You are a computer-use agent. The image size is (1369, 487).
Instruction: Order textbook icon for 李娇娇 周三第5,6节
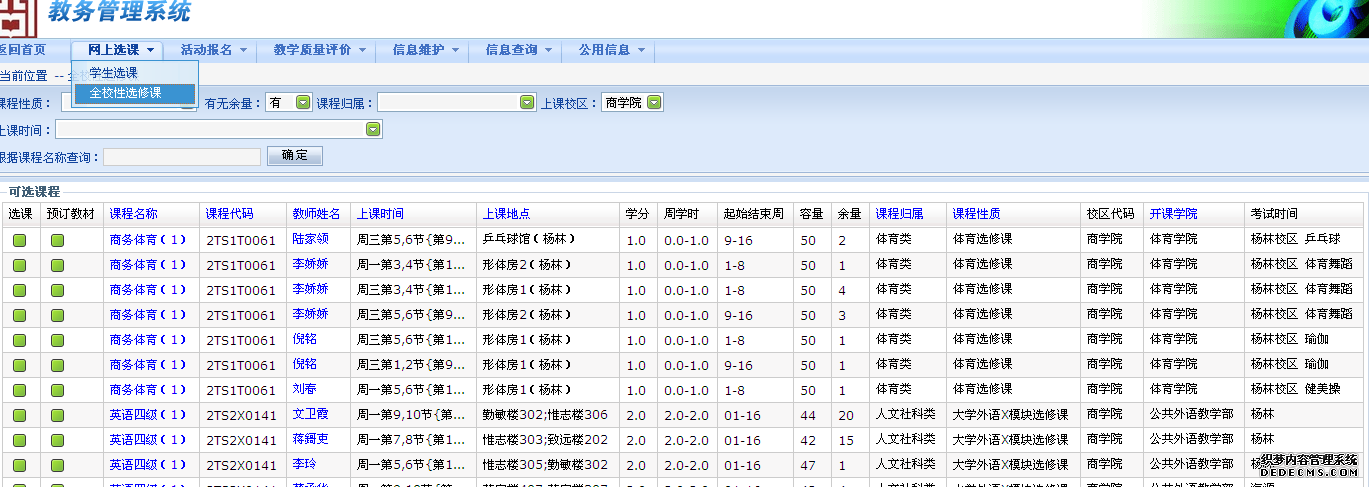[58, 315]
